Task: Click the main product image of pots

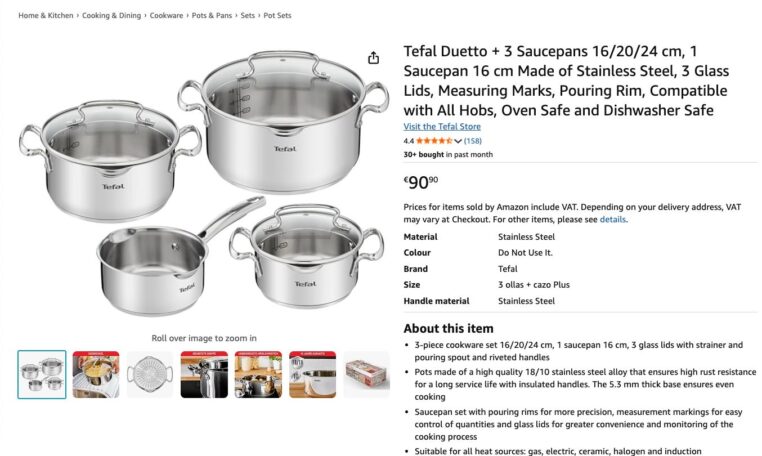Action: coord(204,182)
